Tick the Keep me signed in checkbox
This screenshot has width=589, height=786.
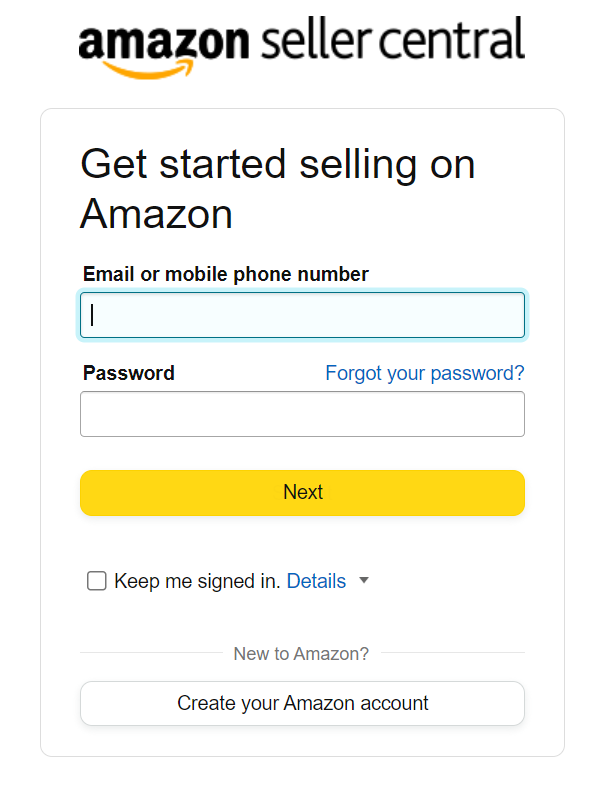pos(97,581)
